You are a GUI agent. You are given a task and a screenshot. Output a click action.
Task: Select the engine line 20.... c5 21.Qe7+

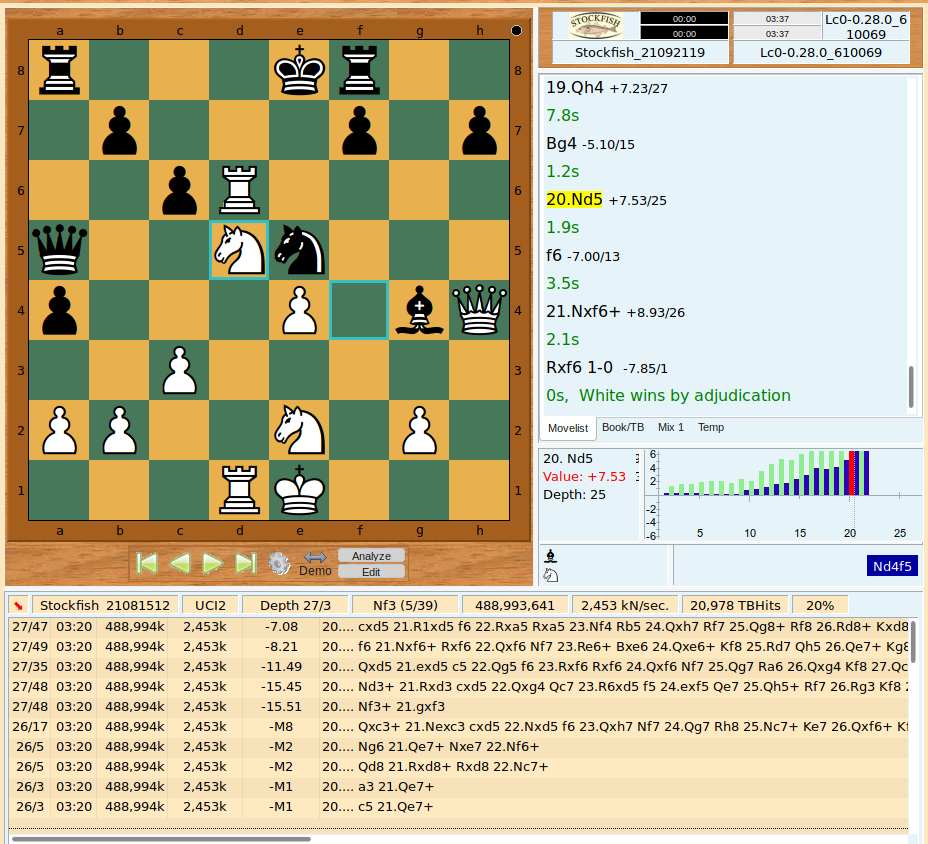[459, 806]
